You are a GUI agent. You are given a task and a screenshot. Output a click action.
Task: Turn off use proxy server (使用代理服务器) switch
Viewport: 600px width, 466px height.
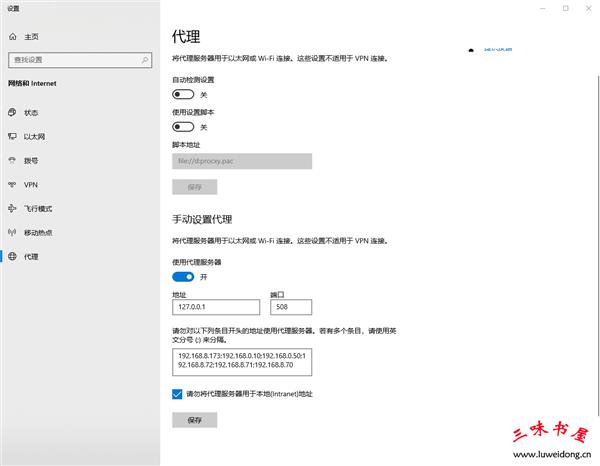pyautogui.click(x=183, y=276)
